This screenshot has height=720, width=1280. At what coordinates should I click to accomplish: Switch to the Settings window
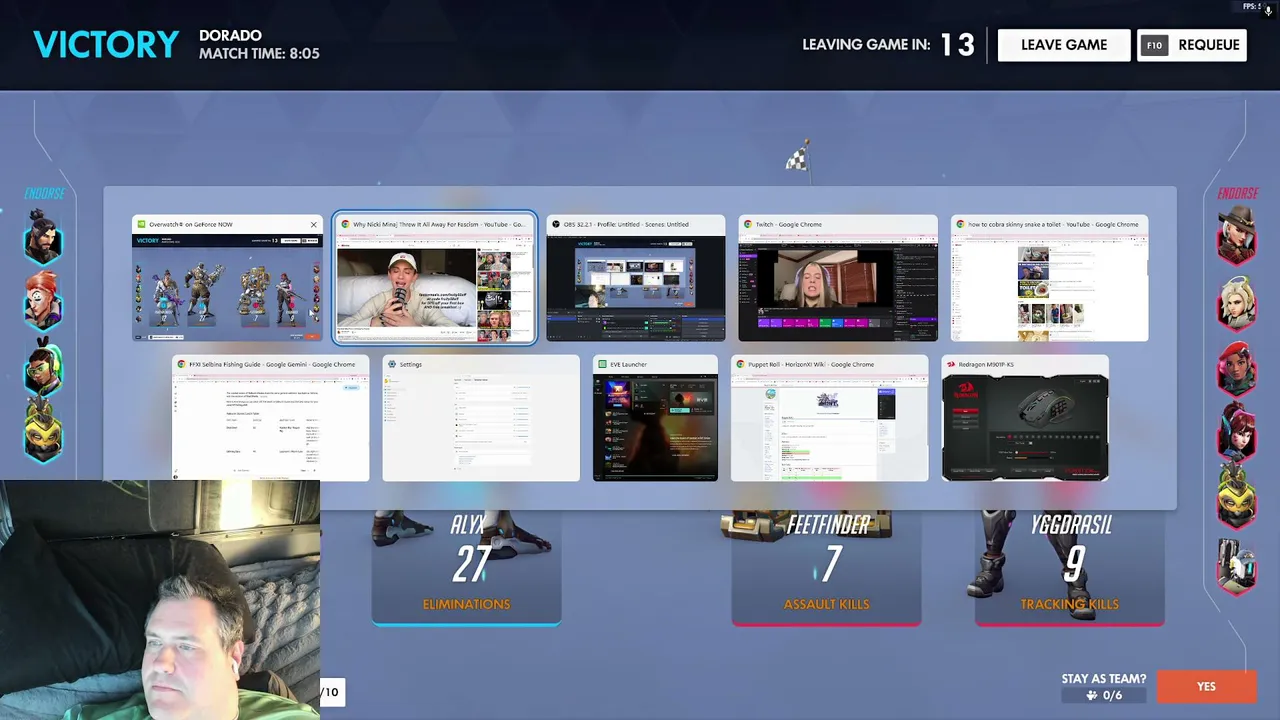[481, 418]
